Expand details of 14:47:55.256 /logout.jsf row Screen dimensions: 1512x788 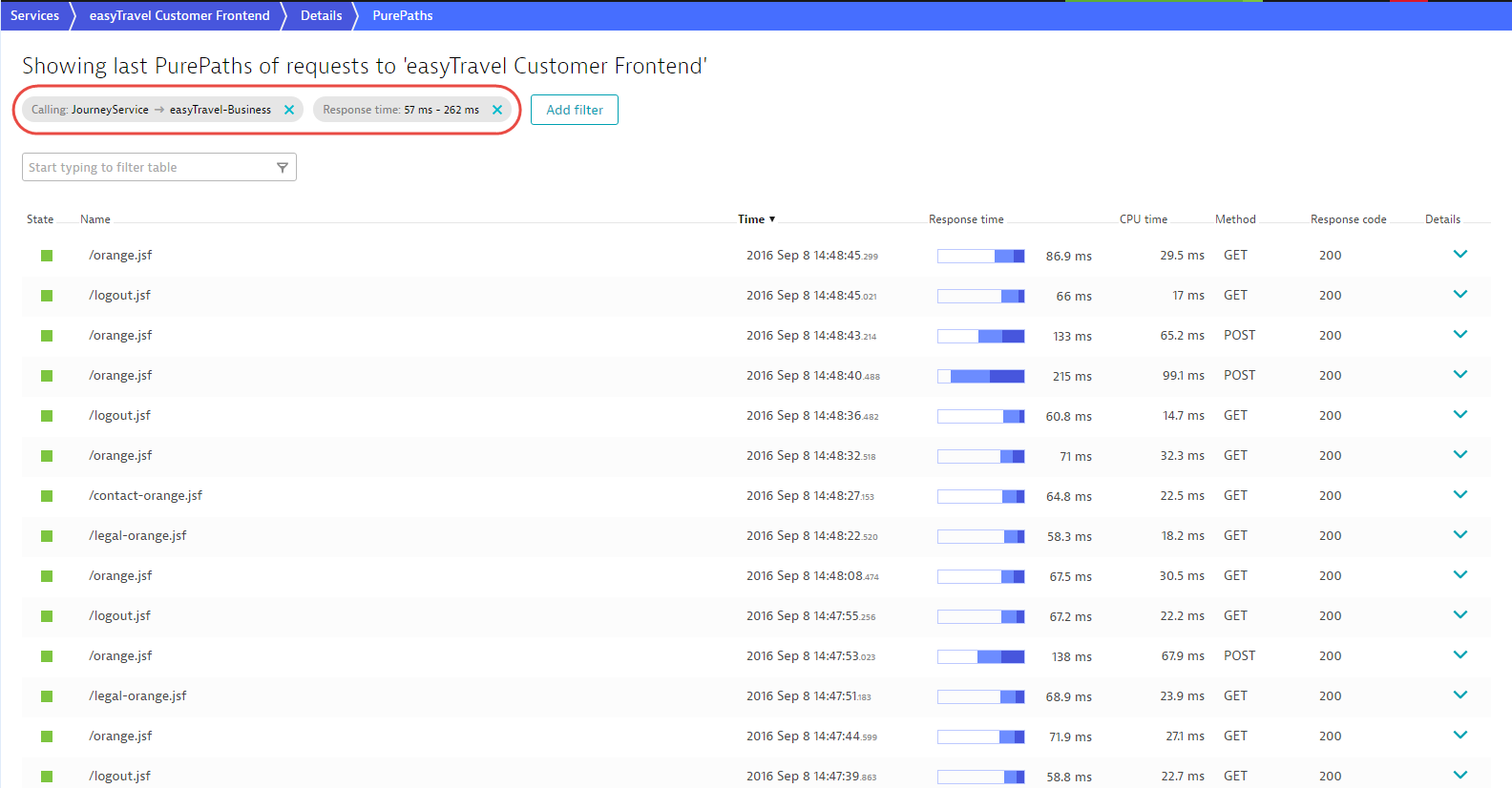click(x=1460, y=615)
